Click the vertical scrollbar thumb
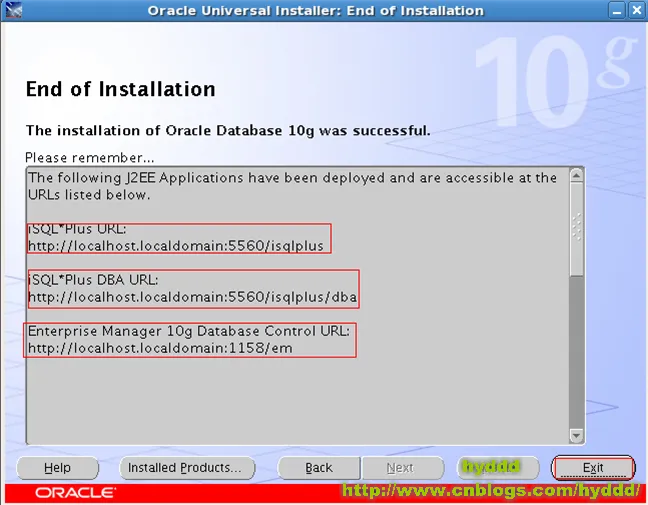Viewport: 648px width, 505px height. pos(576,229)
